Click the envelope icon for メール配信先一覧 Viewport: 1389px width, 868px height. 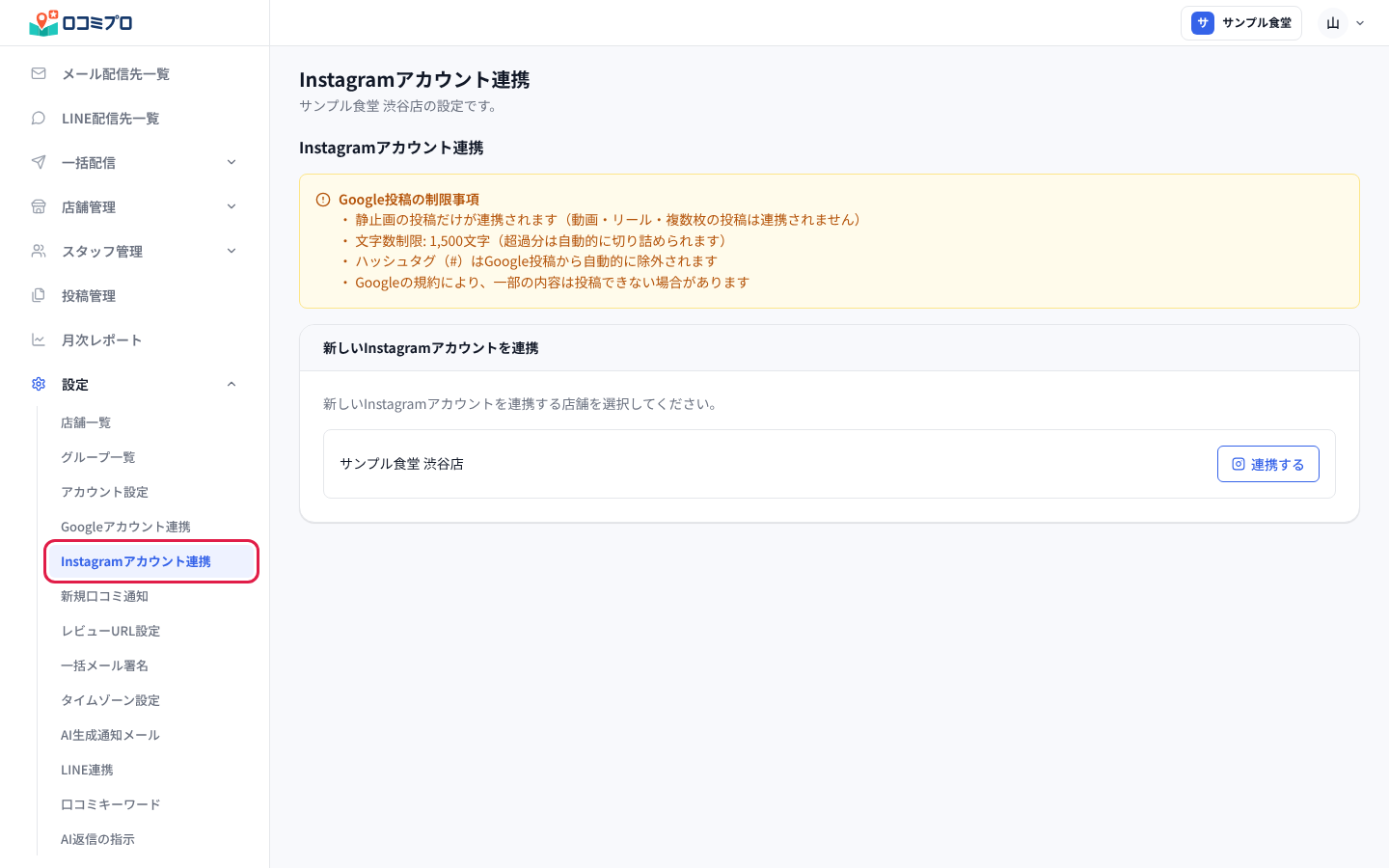(39, 73)
